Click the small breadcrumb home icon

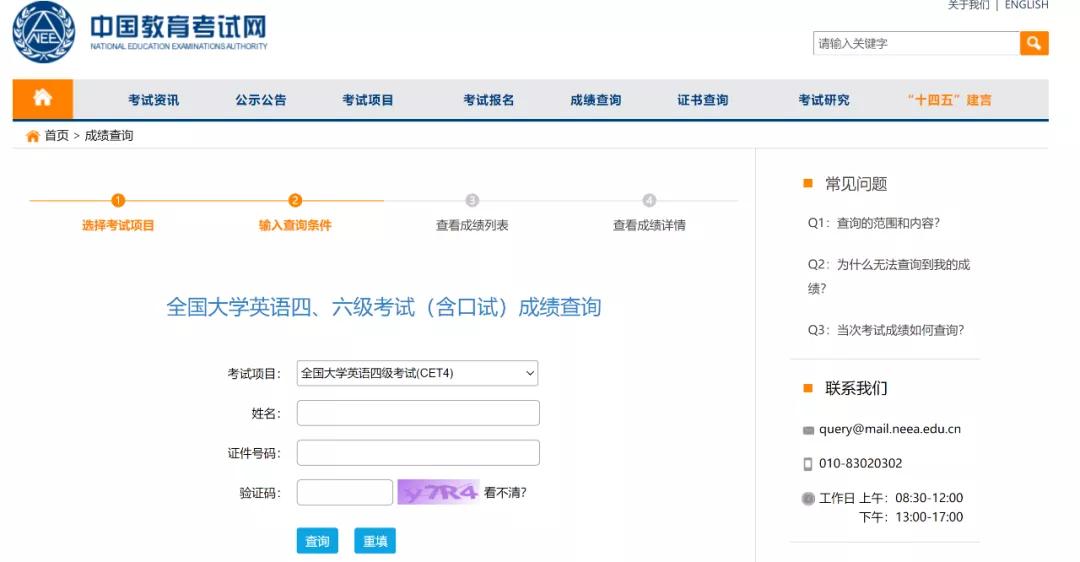32,136
